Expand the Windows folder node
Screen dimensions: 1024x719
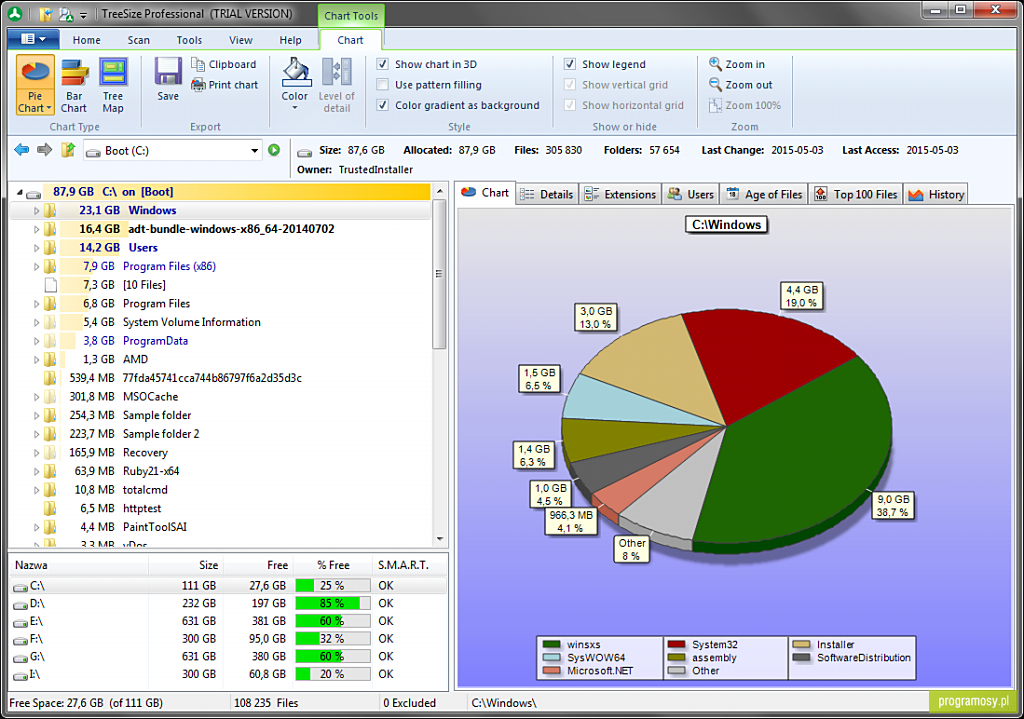[x=37, y=210]
